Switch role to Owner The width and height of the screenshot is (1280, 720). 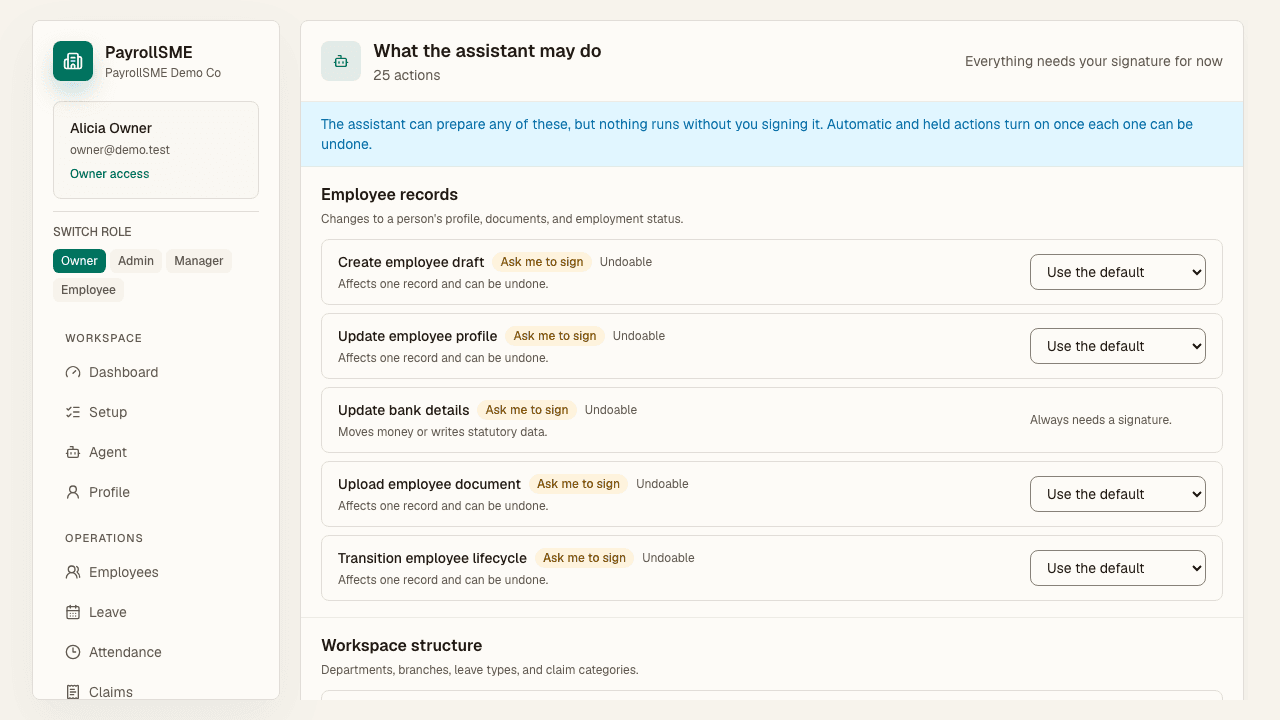click(x=79, y=261)
